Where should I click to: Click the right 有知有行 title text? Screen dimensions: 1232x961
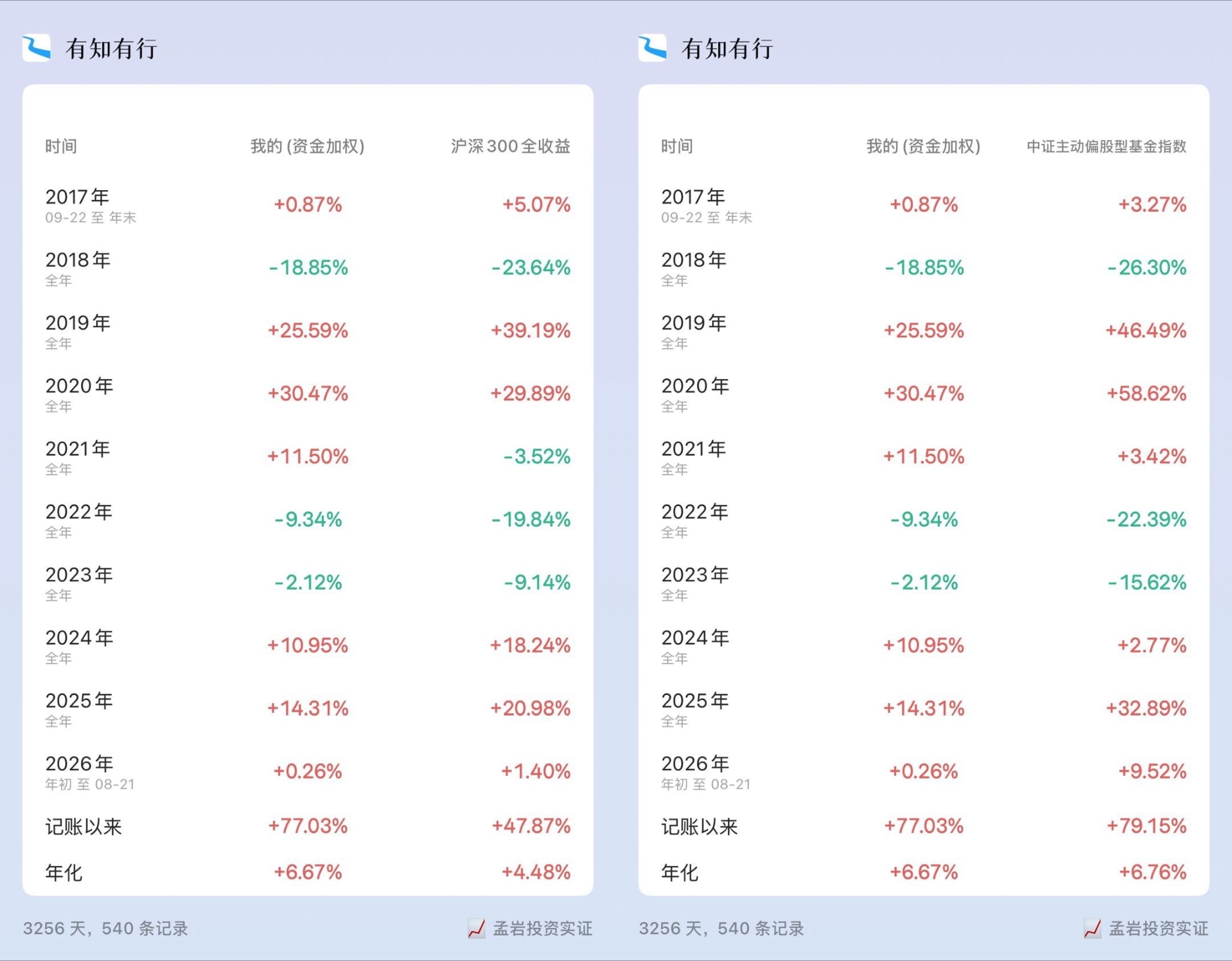pyautogui.click(x=728, y=49)
